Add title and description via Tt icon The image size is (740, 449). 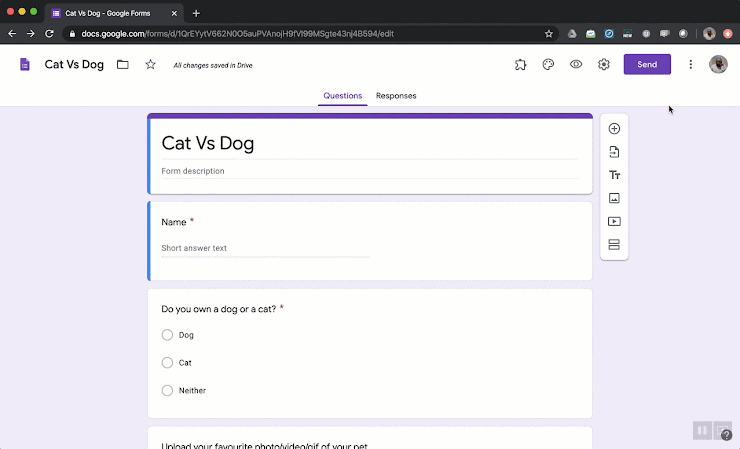point(614,175)
